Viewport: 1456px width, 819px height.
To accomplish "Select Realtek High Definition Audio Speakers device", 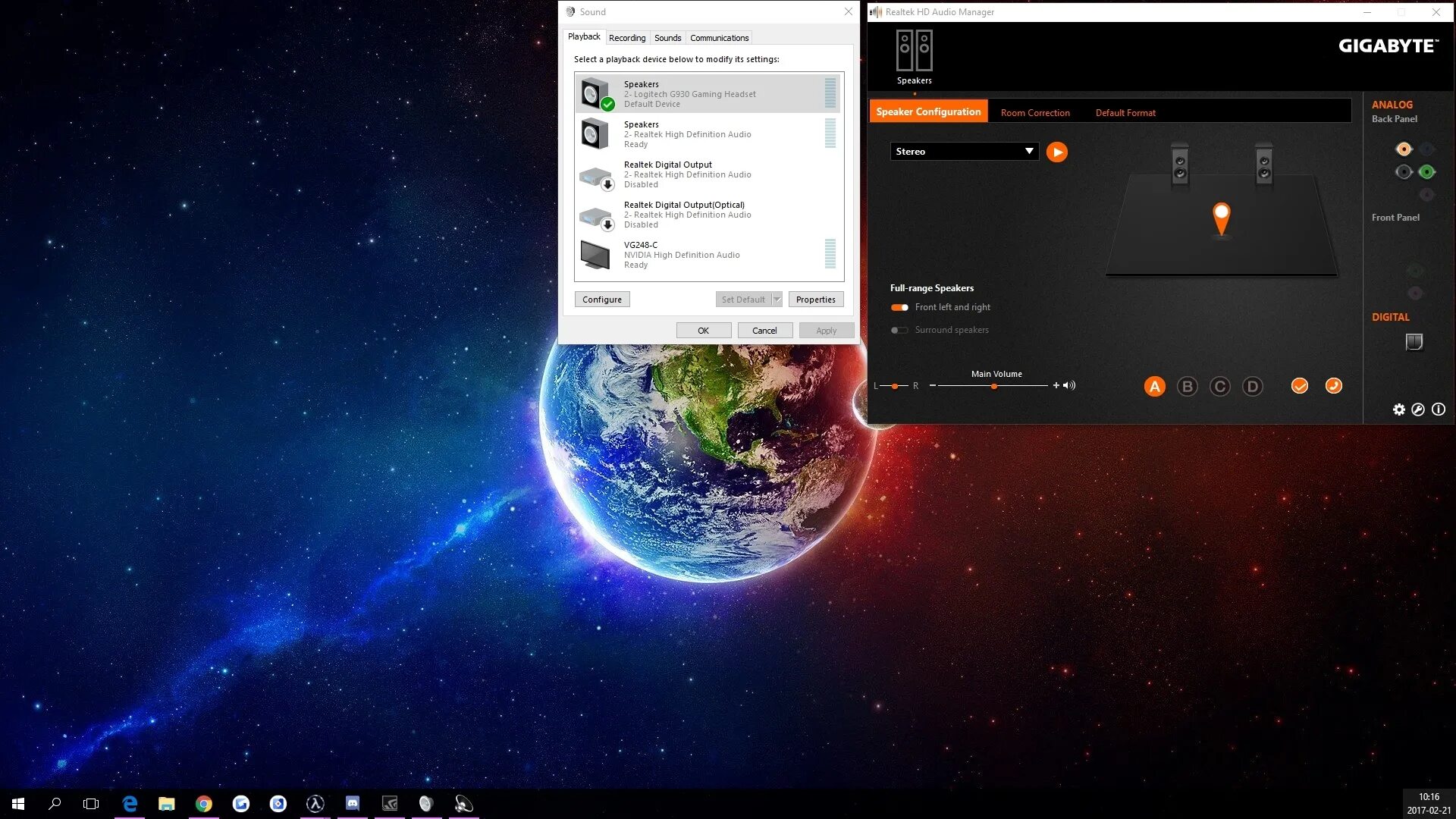I will (708, 134).
